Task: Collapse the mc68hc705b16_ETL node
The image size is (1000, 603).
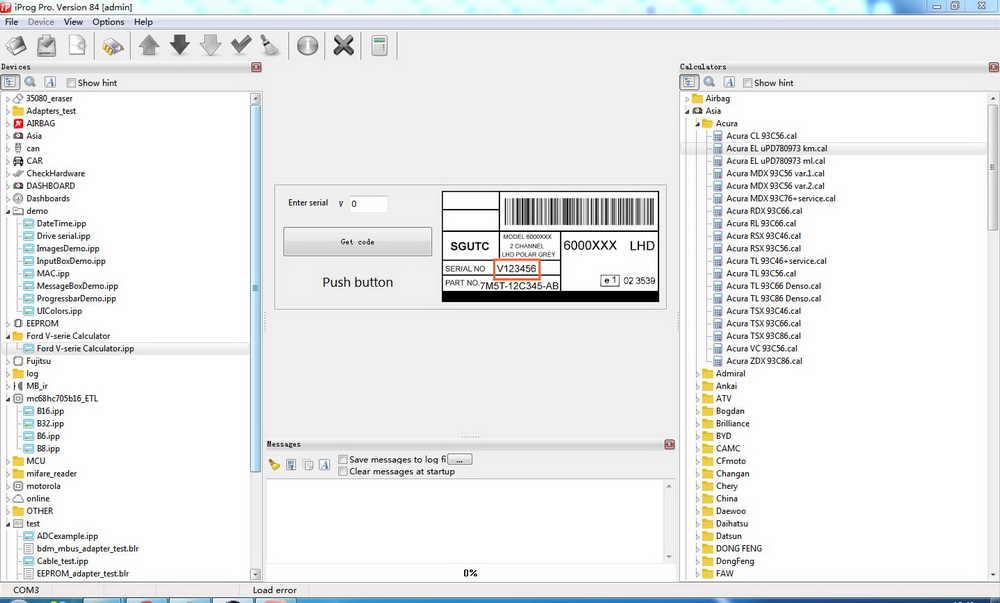Action: point(8,398)
